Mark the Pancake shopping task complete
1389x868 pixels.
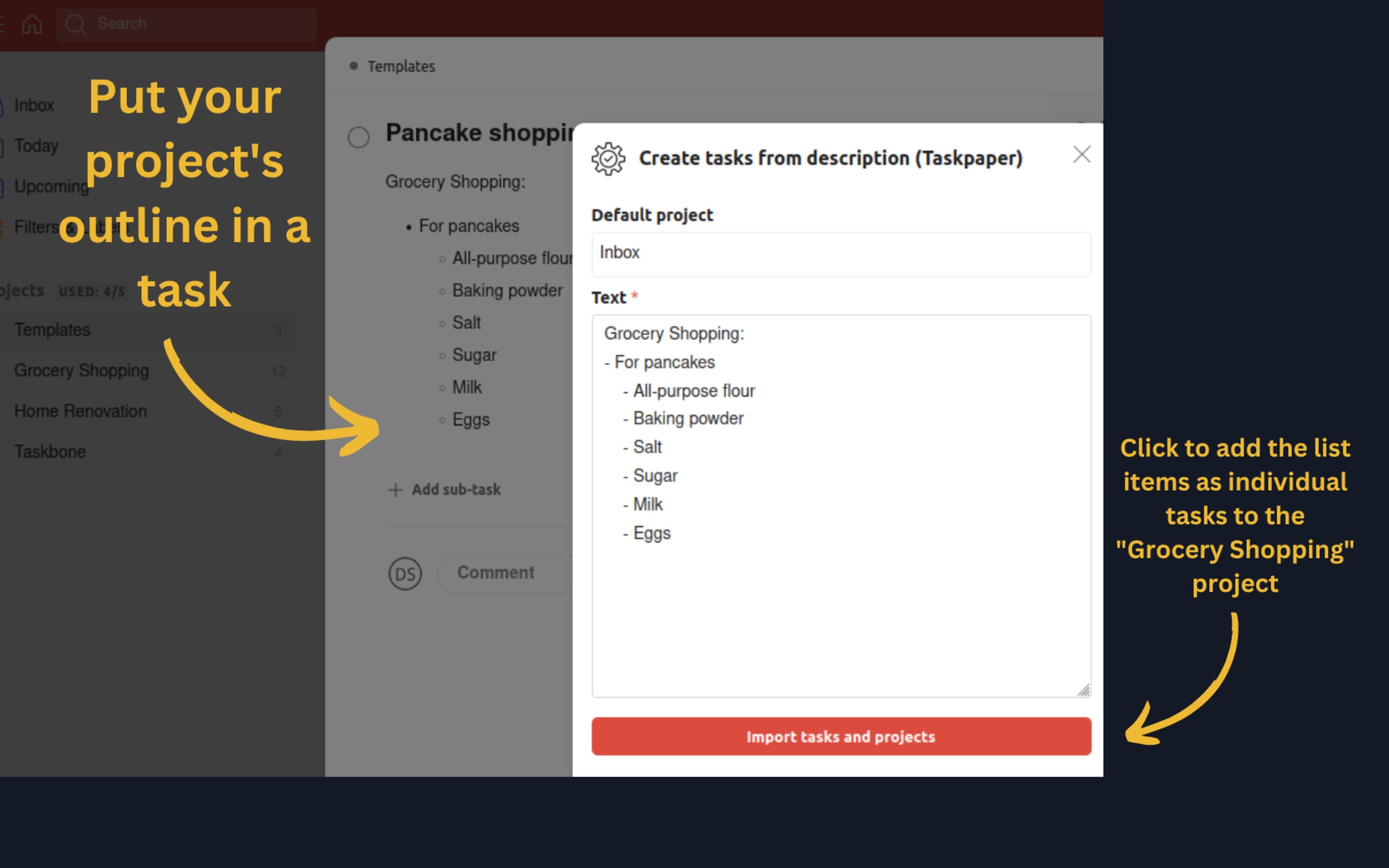[x=358, y=137]
